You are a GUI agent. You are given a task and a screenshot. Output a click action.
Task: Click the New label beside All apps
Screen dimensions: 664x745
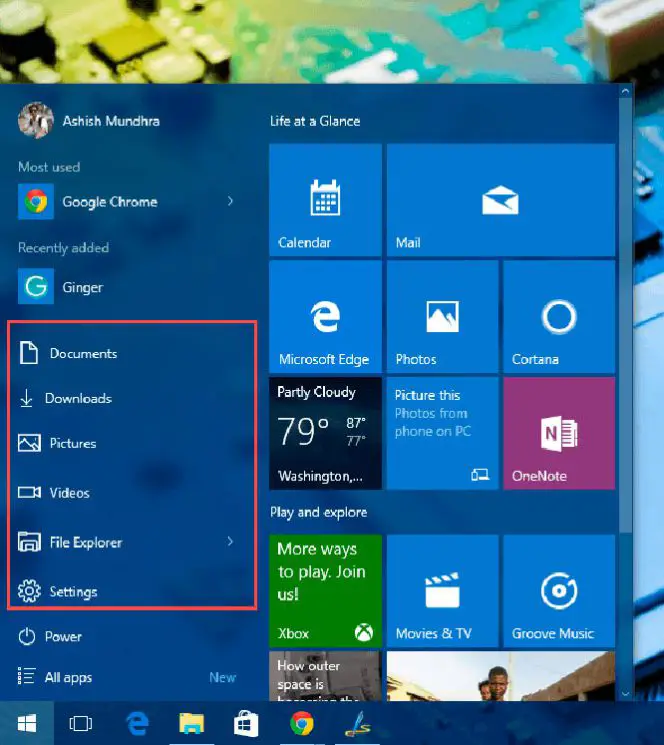(x=223, y=677)
